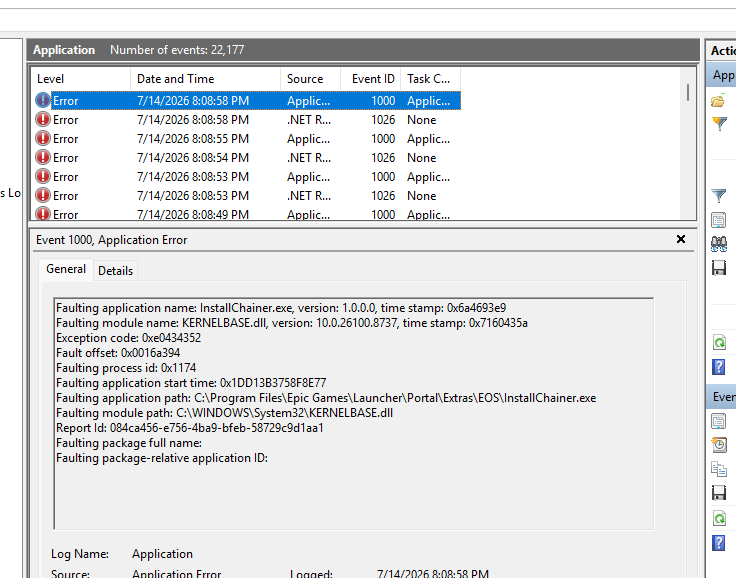Click the 'Faulting module name: KERNELBASE.dll' line
Viewport: 736px width, 578px height.
[x=291, y=323]
